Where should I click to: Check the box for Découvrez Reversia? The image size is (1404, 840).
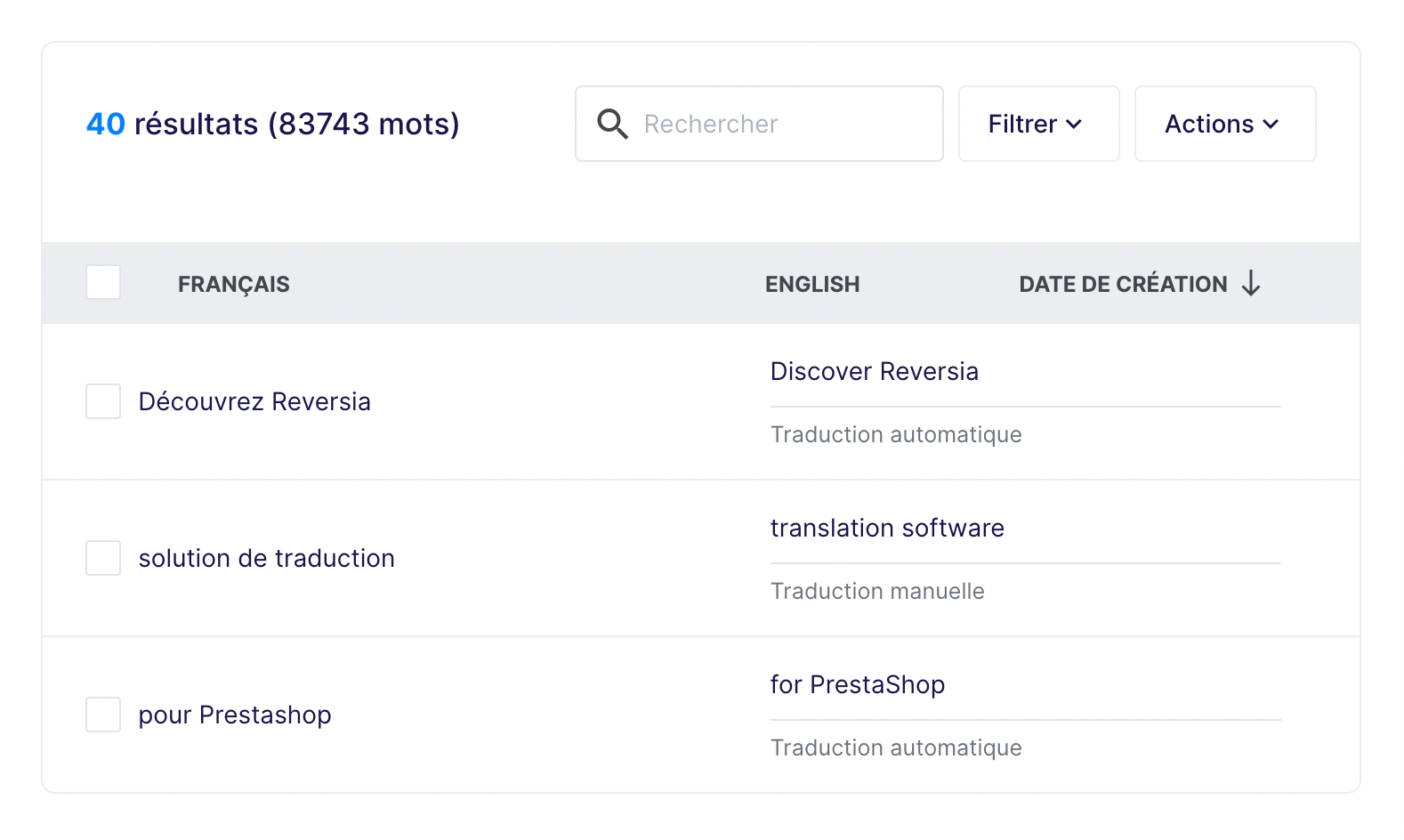tap(103, 401)
